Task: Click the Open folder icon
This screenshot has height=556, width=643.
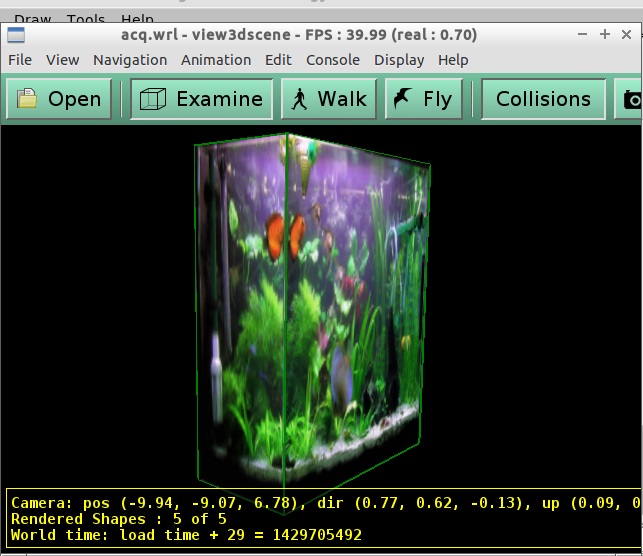Action: tap(28, 99)
